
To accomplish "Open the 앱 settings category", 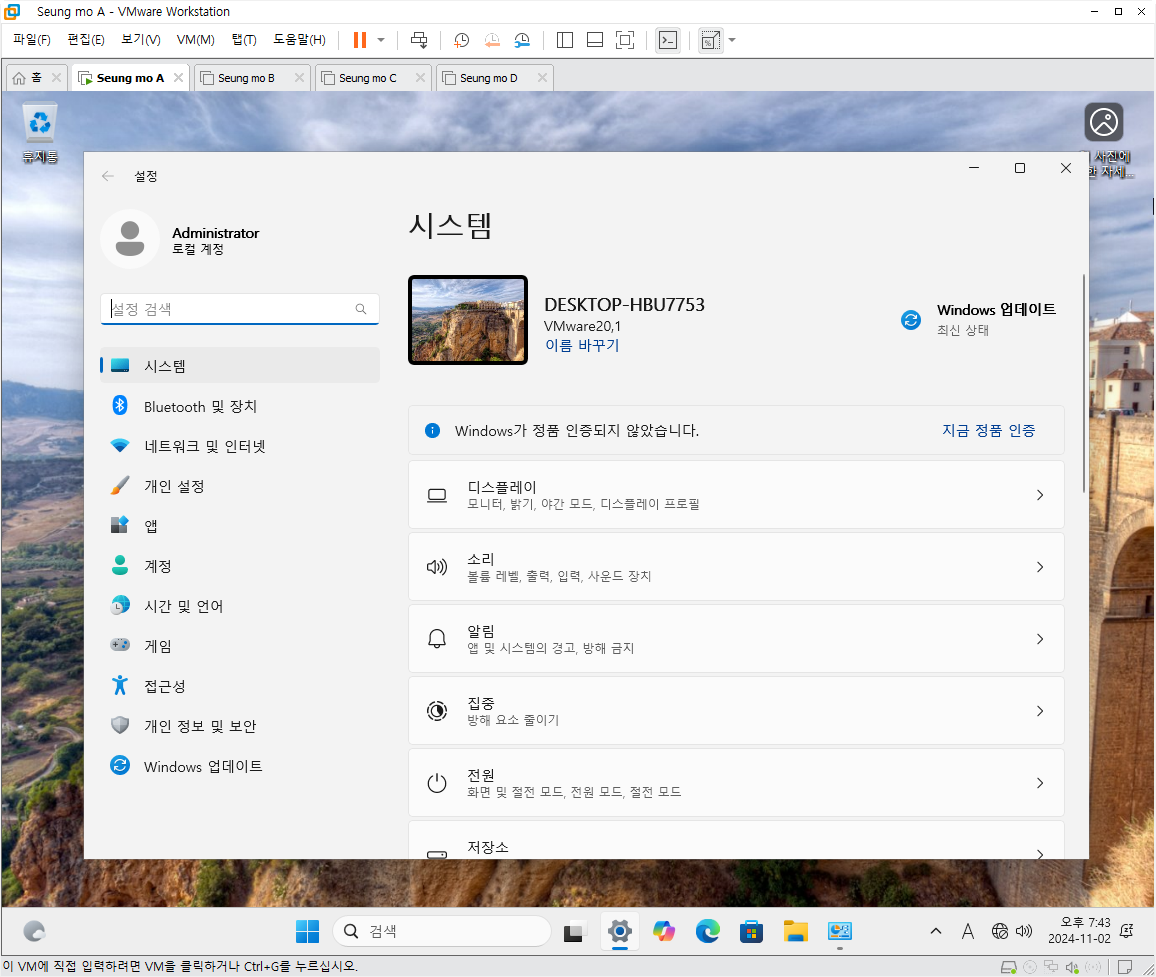I will coord(240,526).
